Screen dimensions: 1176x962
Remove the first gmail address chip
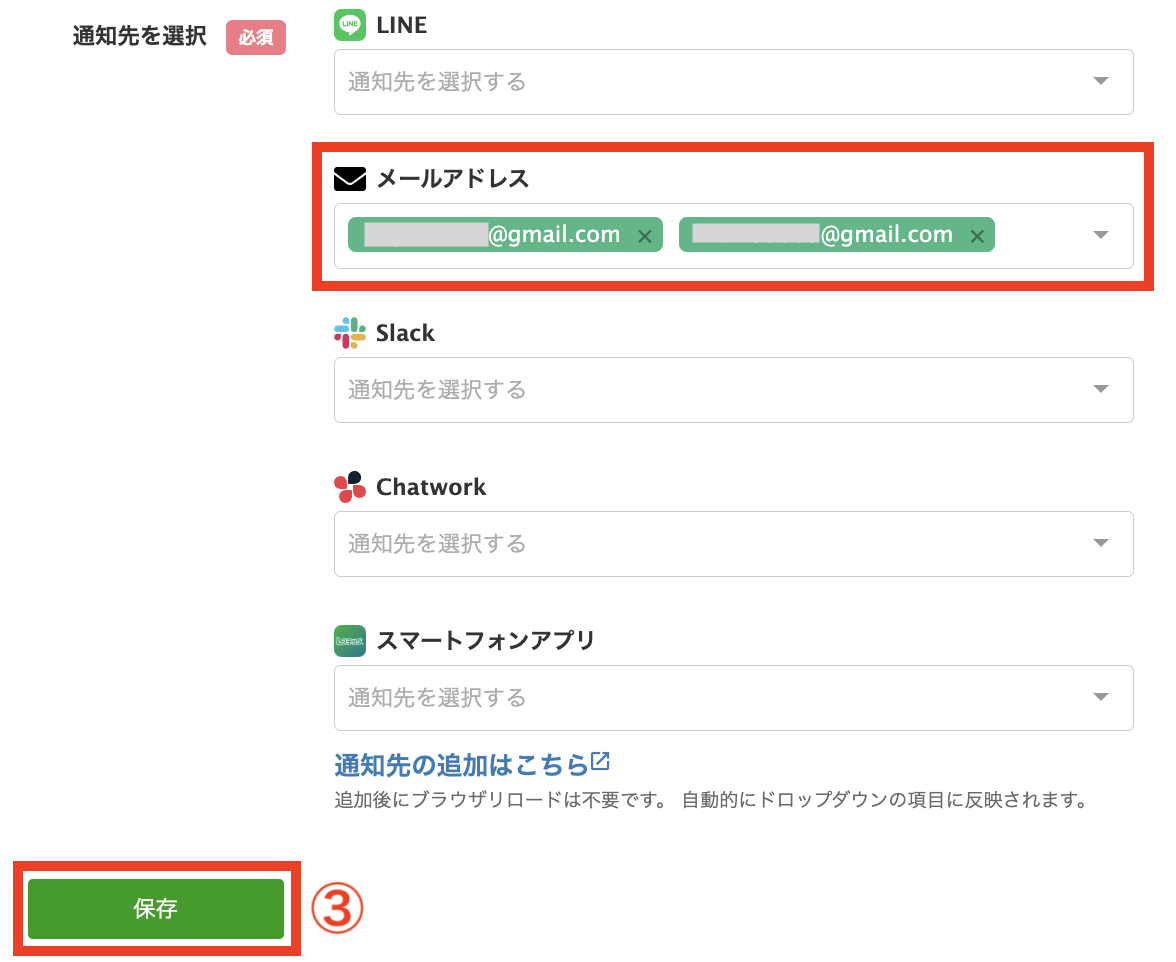(x=646, y=235)
